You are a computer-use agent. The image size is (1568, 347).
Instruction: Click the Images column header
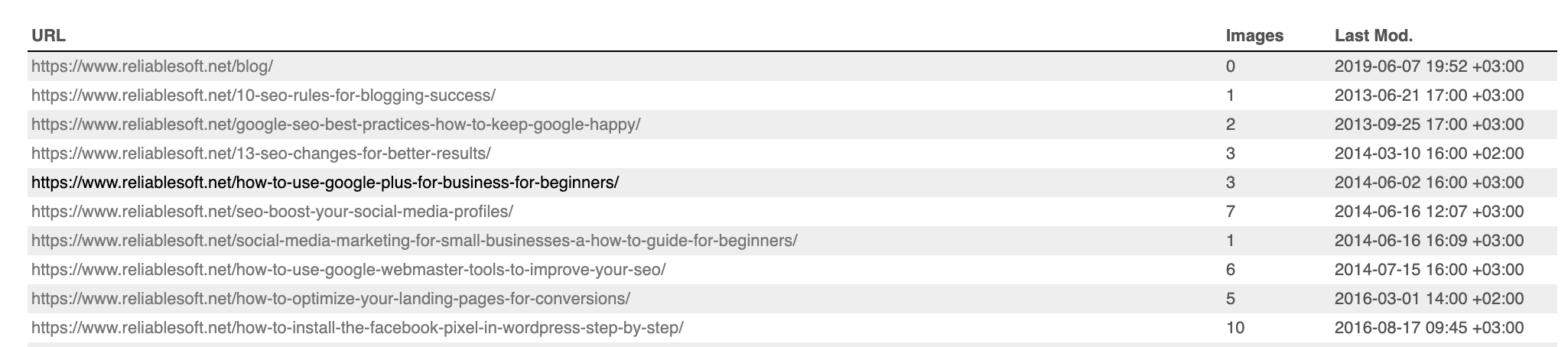[1254, 35]
